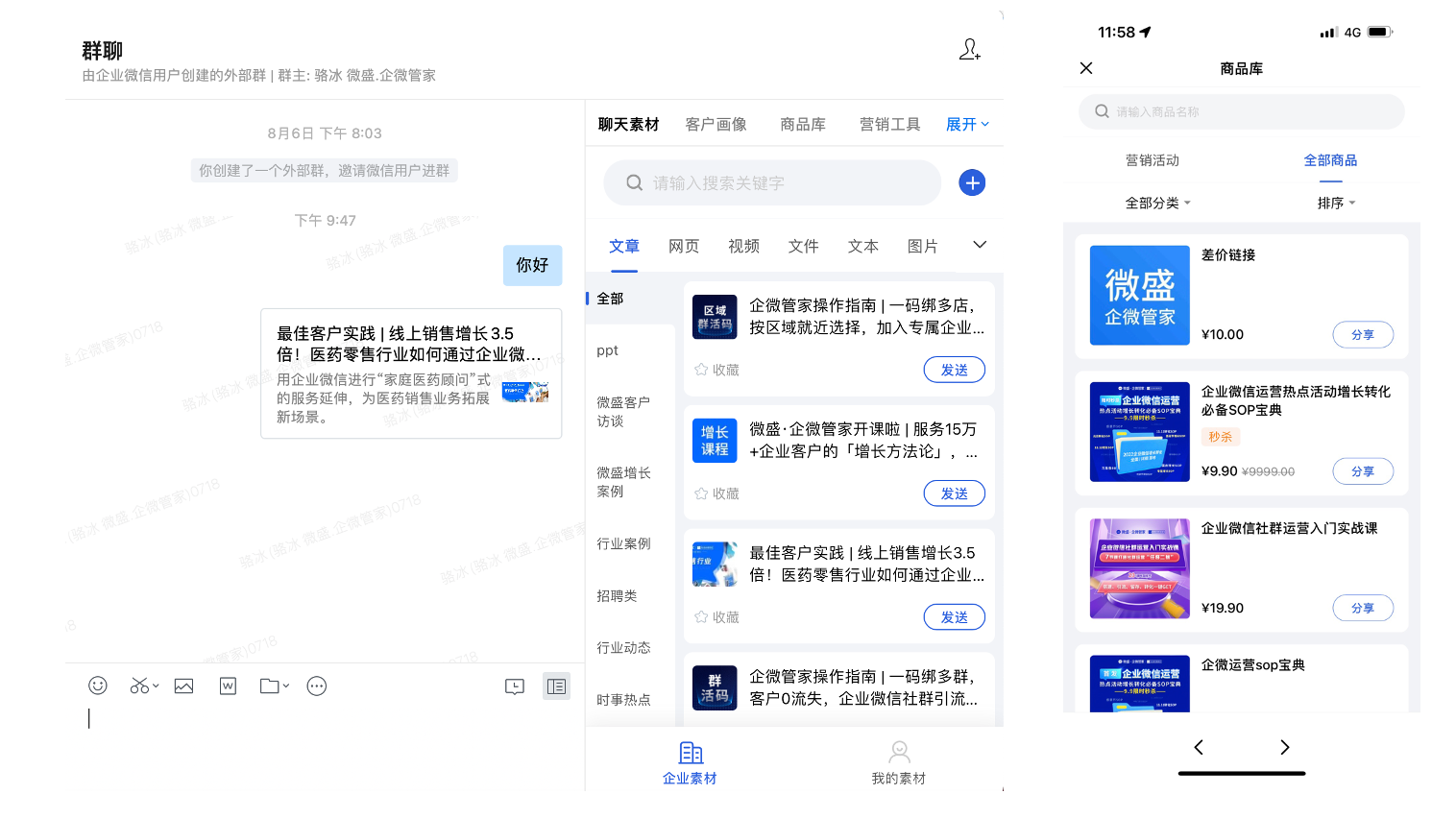Image resolution: width=1456 pixels, height=818 pixels.
Task: Click the search magnifier in material search
Action: tap(634, 182)
